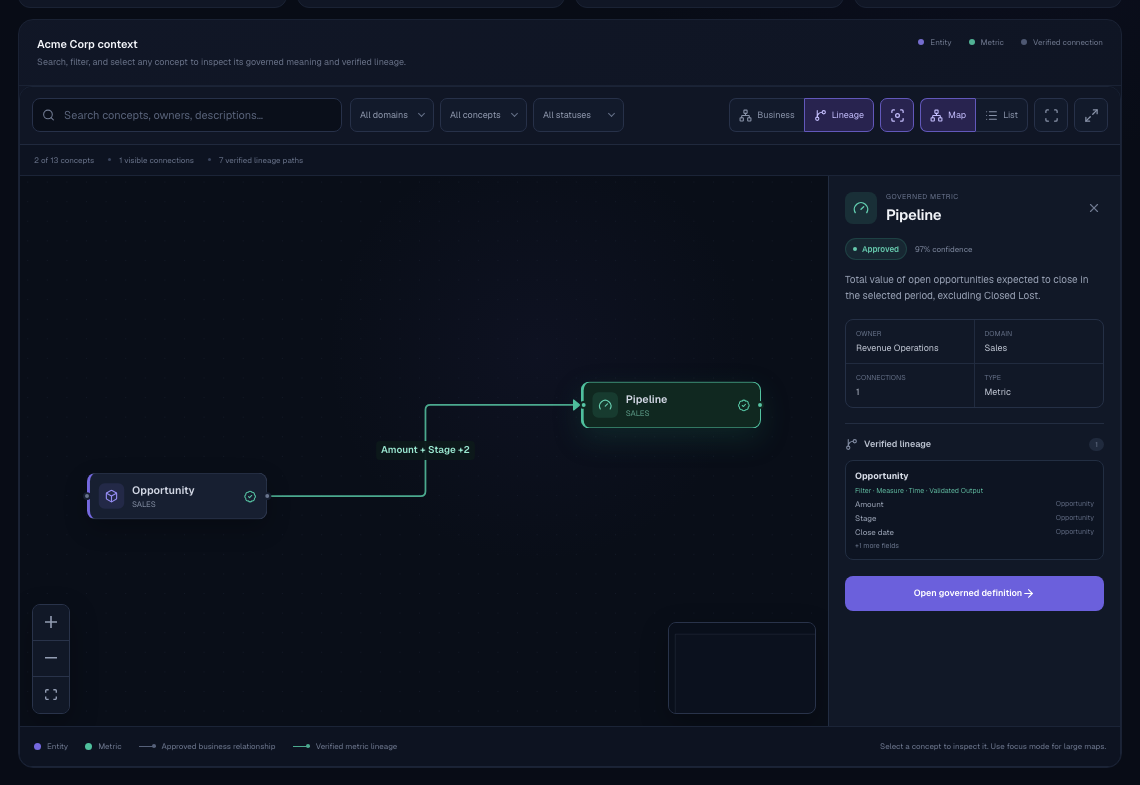Image resolution: width=1140 pixels, height=785 pixels.
Task: Select the Map layout tab
Action: [x=948, y=115]
